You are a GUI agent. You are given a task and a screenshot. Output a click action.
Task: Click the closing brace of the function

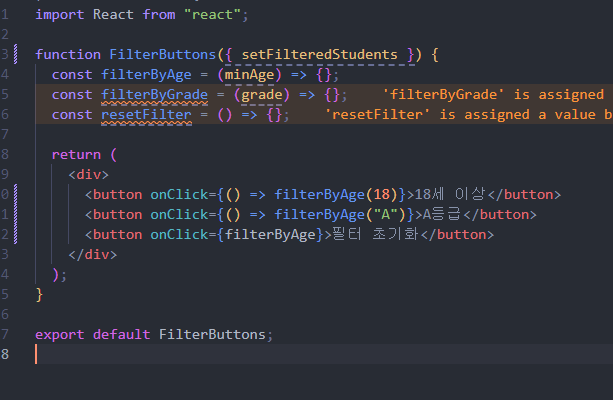(39, 294)
